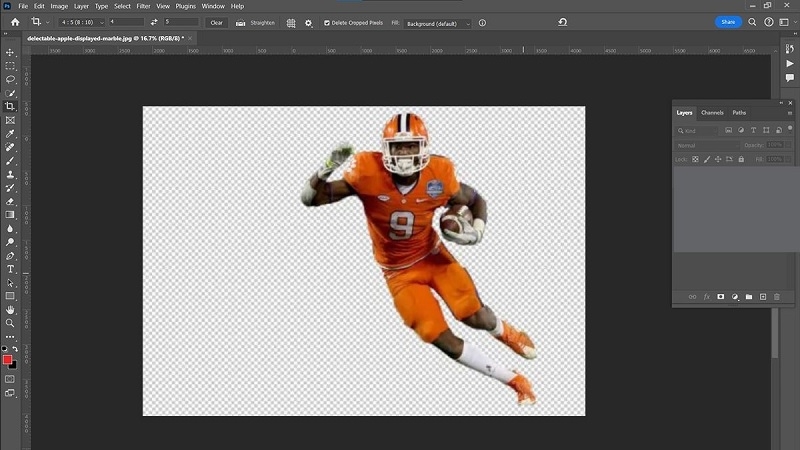The width and height of the screenshot is (800, 450).
Task: Select the Horizontal Type tool
Action: point(10,269)
